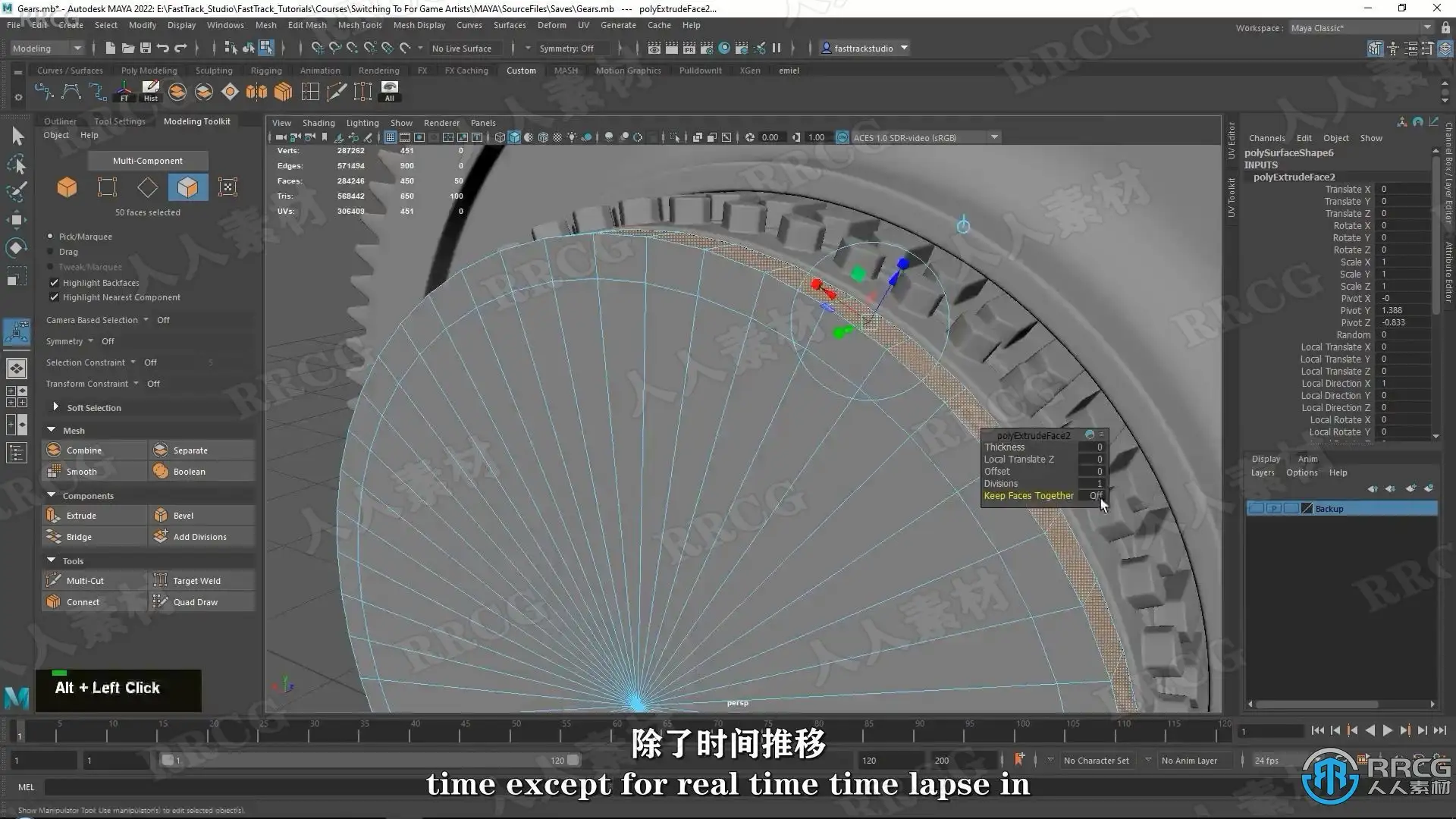The image size is (1456, 819).
Task: Click the Undo arrow in toolbar
Action: click(162, 48)
